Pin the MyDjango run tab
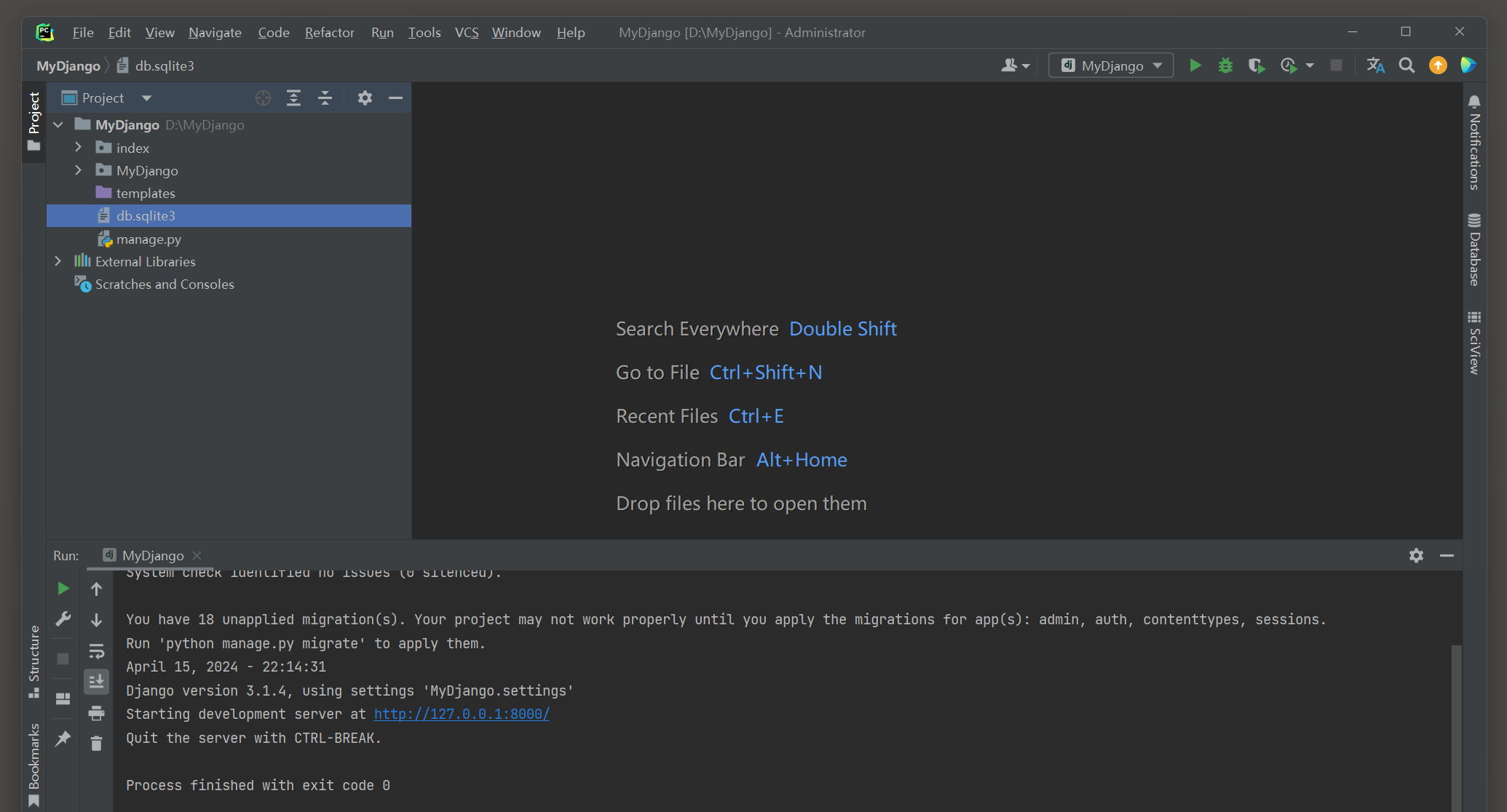The width and height of the screenshot is (1507, 812). [63, 739]
